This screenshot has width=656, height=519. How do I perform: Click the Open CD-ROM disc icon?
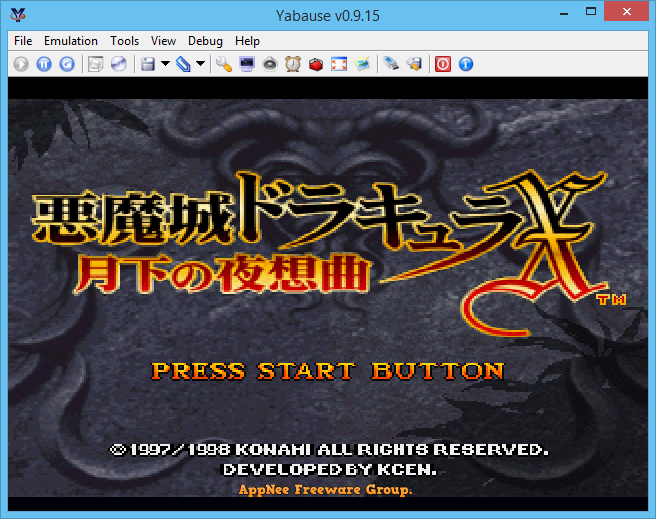pyautogui.click(x=119, y=64)
